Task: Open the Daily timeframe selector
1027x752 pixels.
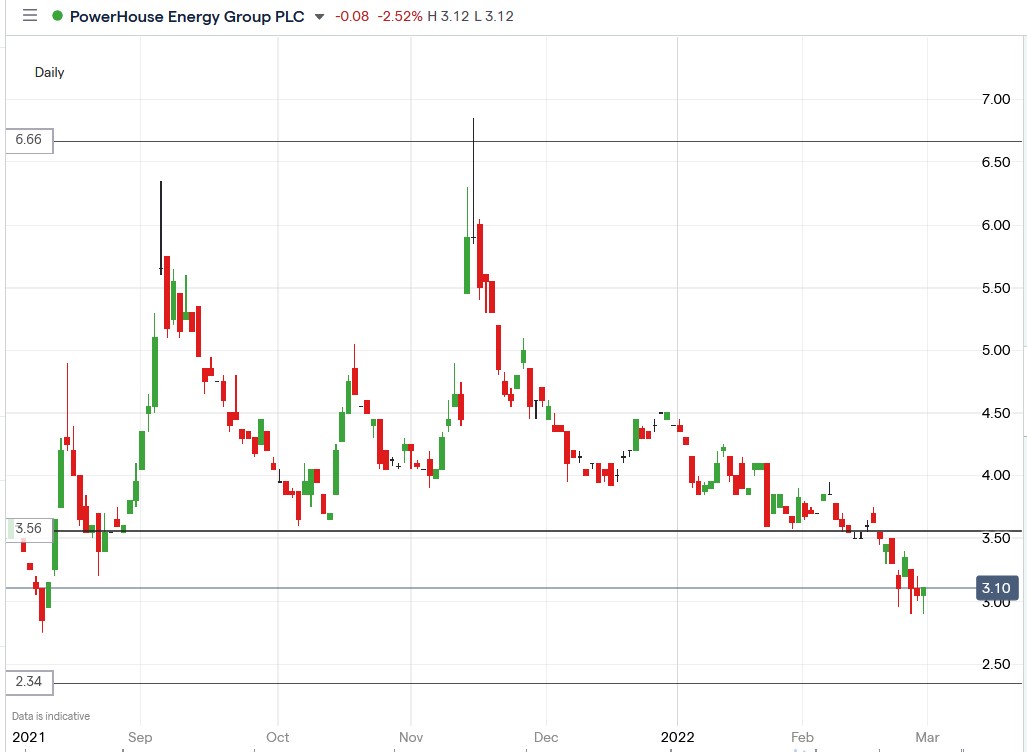Action: pyautogui.click(x=50, y=72)
